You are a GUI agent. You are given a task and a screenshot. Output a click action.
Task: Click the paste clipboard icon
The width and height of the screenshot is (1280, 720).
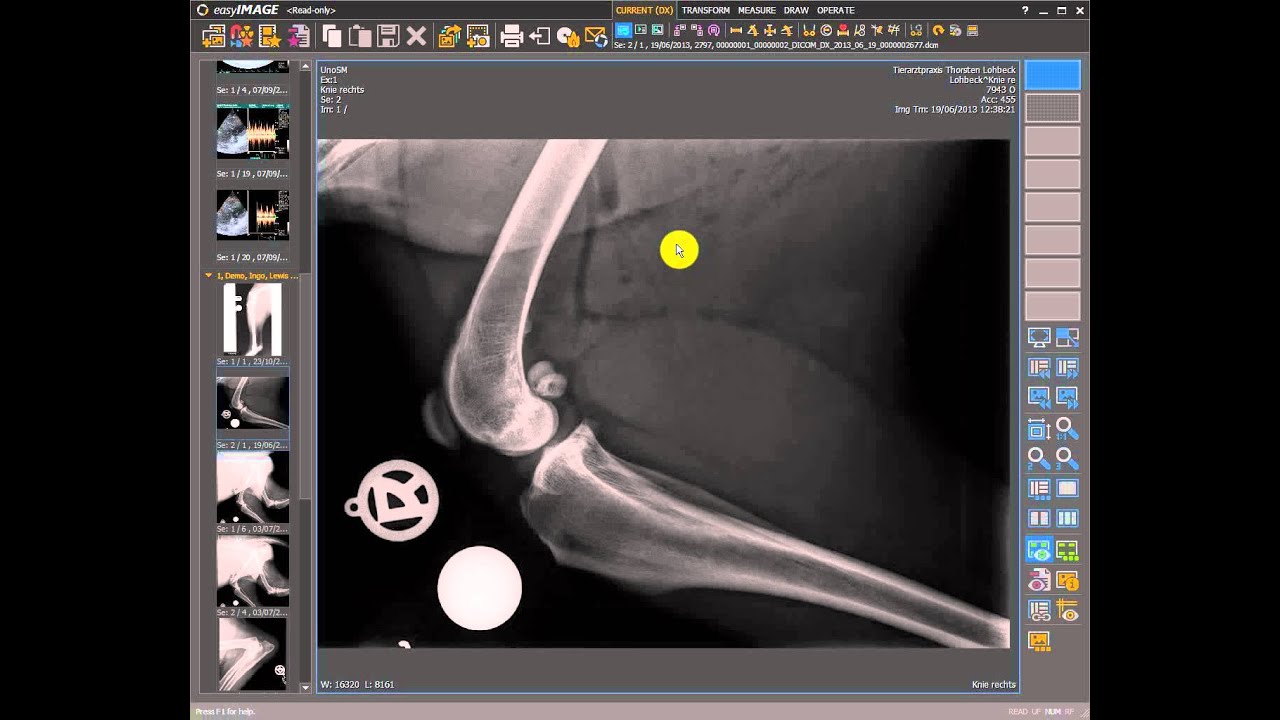[x=360, y=37]
